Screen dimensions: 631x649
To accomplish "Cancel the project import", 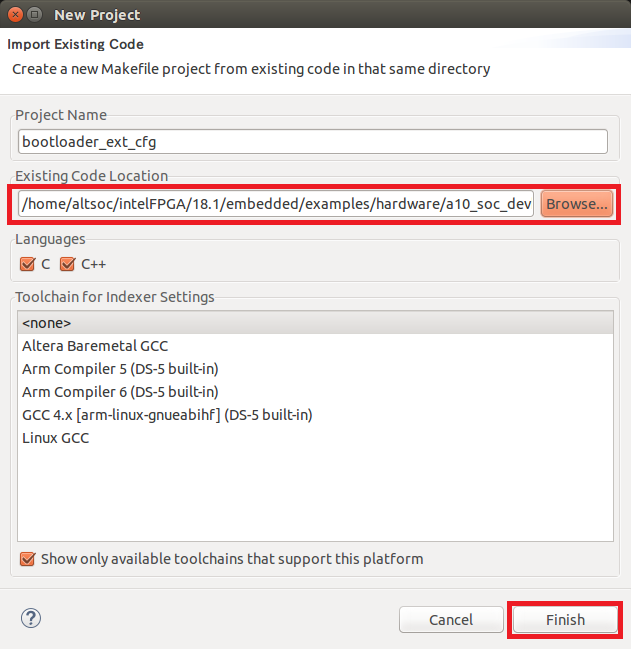I will 451,620.
